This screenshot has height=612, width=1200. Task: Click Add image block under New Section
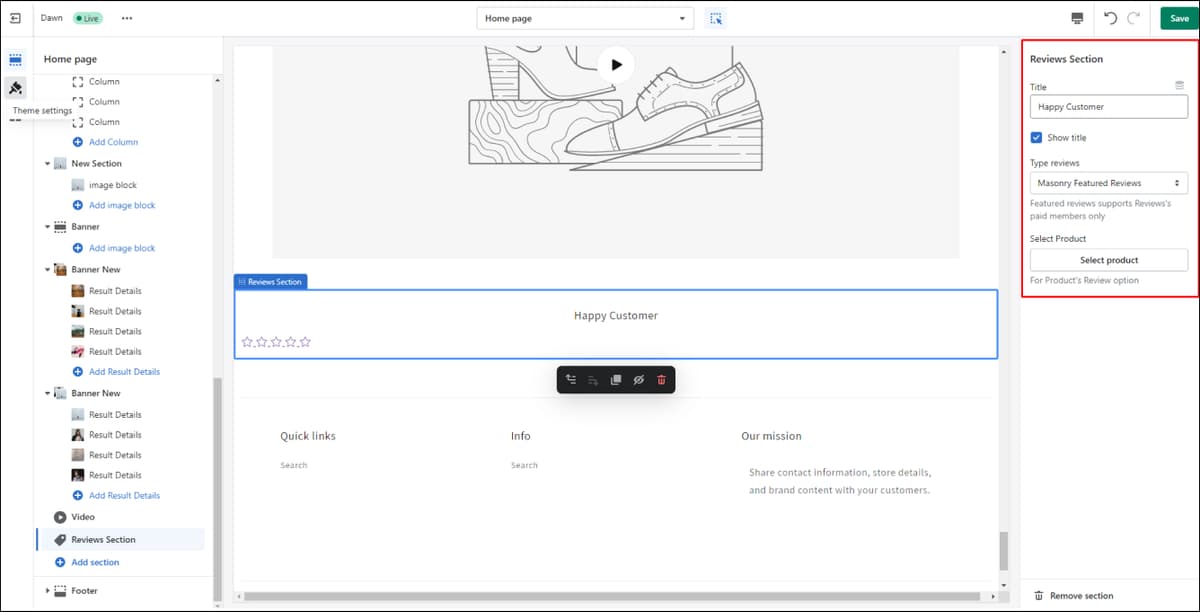[x=122, y=205]
